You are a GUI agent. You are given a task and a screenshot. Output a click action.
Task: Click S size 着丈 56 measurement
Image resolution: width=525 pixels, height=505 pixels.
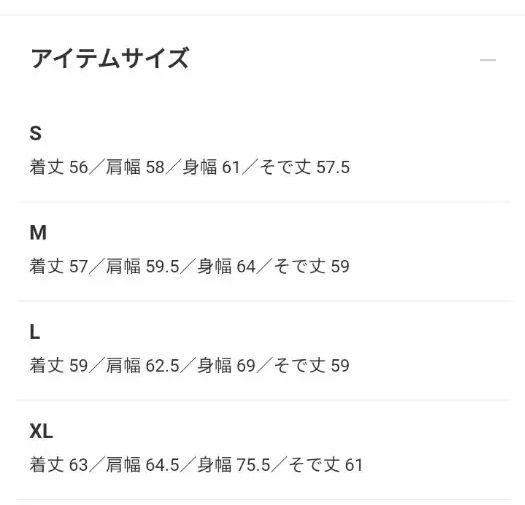[x=59, y=167]
